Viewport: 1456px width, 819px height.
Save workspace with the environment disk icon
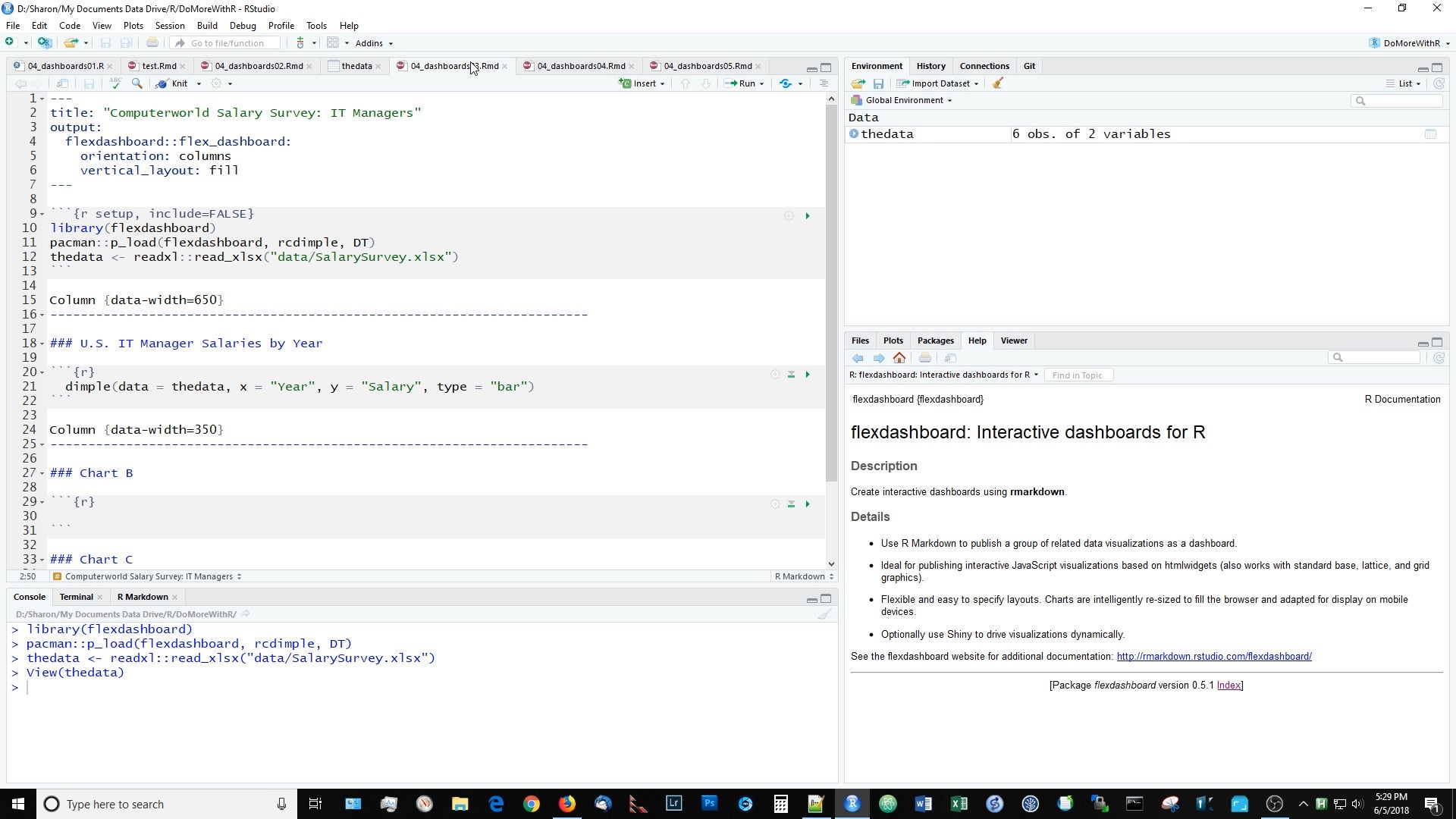click(x=878, y=83)
